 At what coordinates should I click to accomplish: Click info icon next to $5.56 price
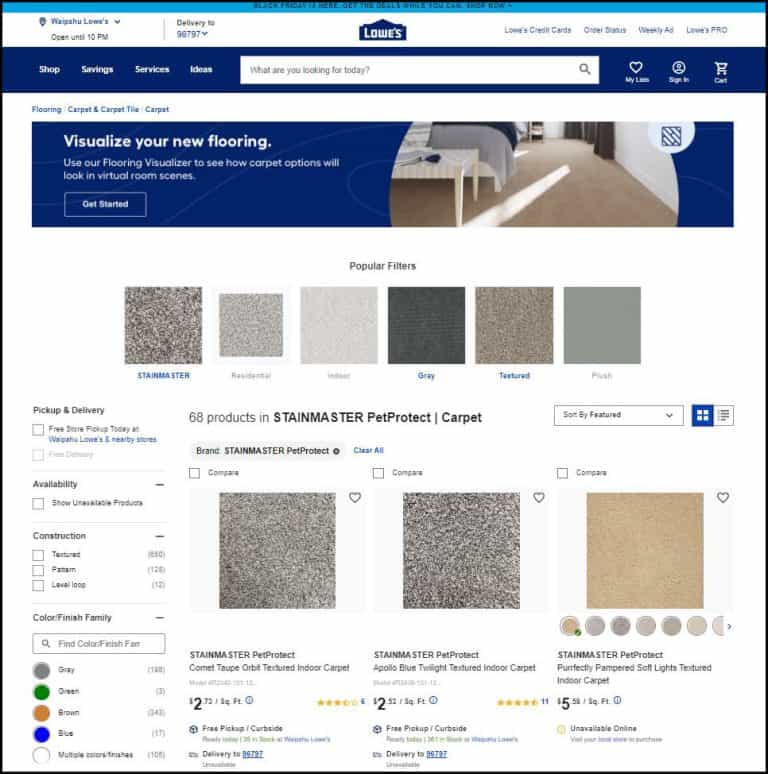(617, 700)
